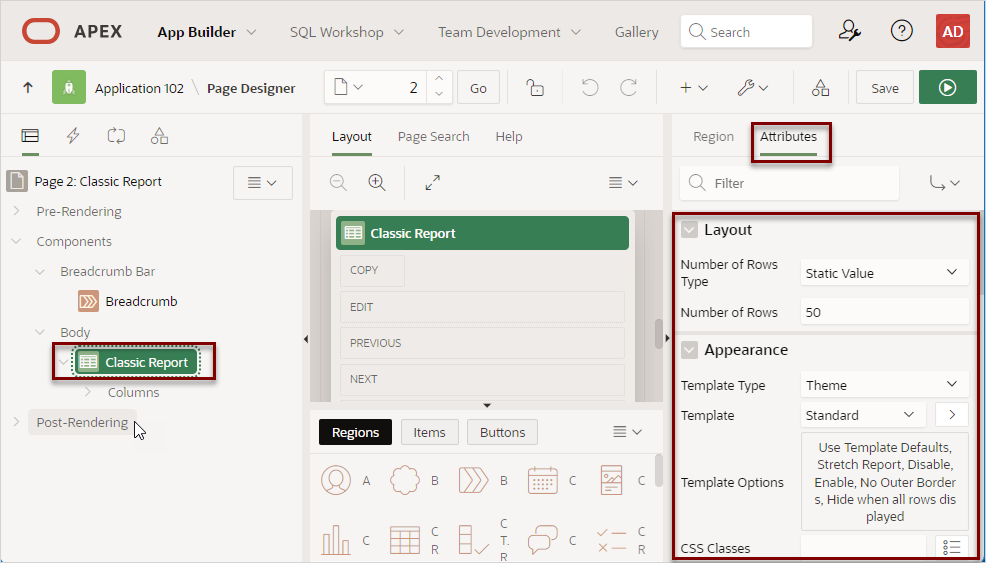This screenshot has width=986, height=563.
Task: Open the rendering tree options menu
Action: pyautogui.click(x=263, y=182)
